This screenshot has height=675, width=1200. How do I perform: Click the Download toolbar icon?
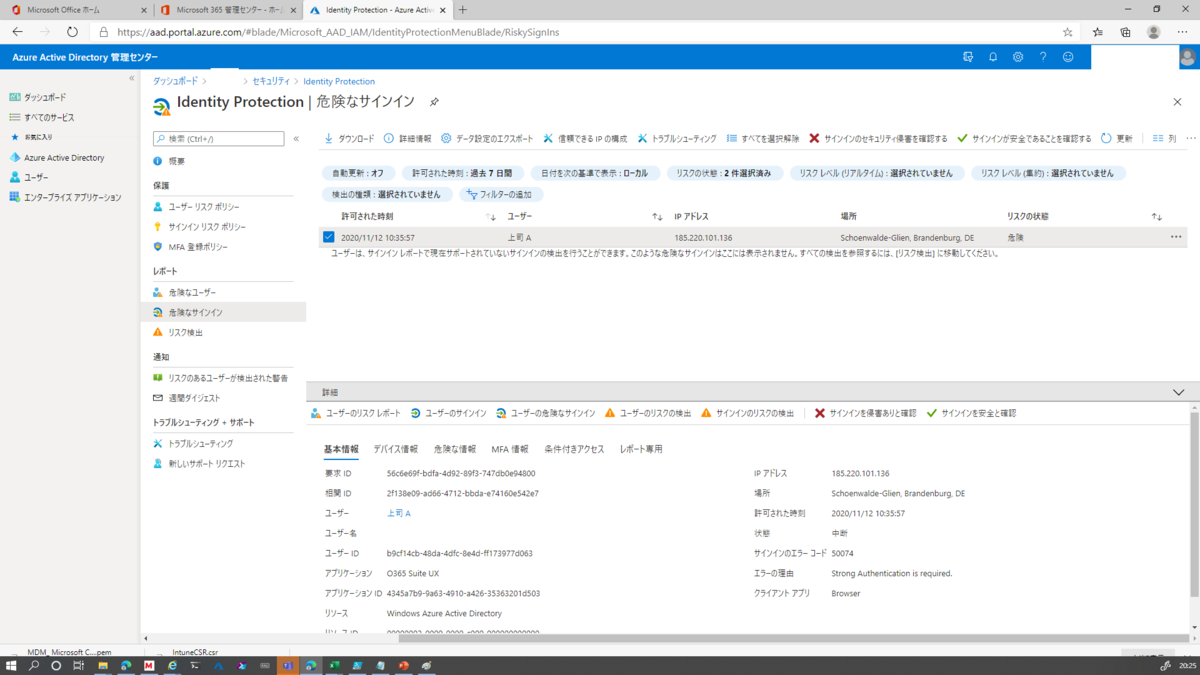pyautogui.click(x=328, y=139)
